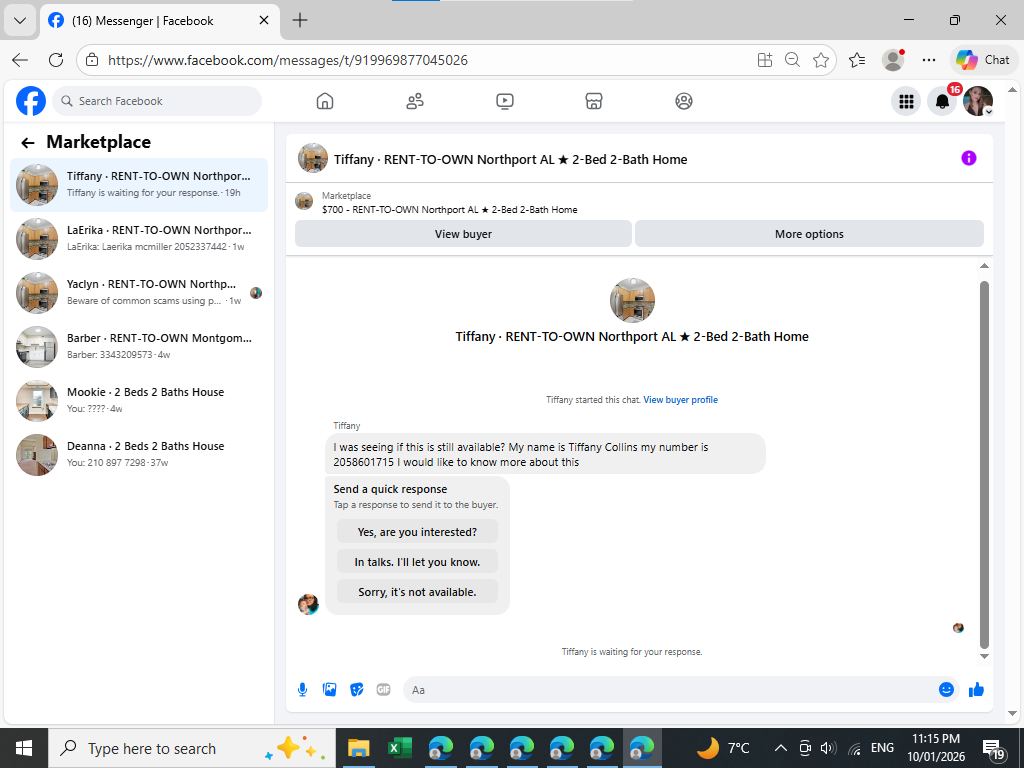Refresh the page with reload icon
The image size is (1024, 768).
click(56, 60)
